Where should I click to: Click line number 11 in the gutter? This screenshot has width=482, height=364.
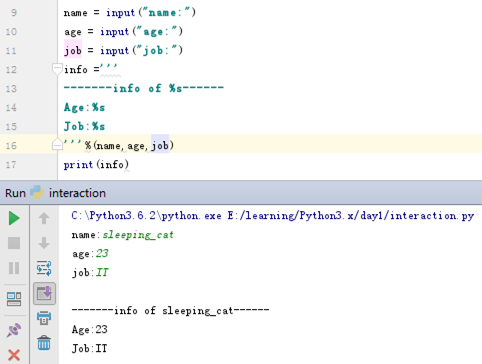pos(11,51)
